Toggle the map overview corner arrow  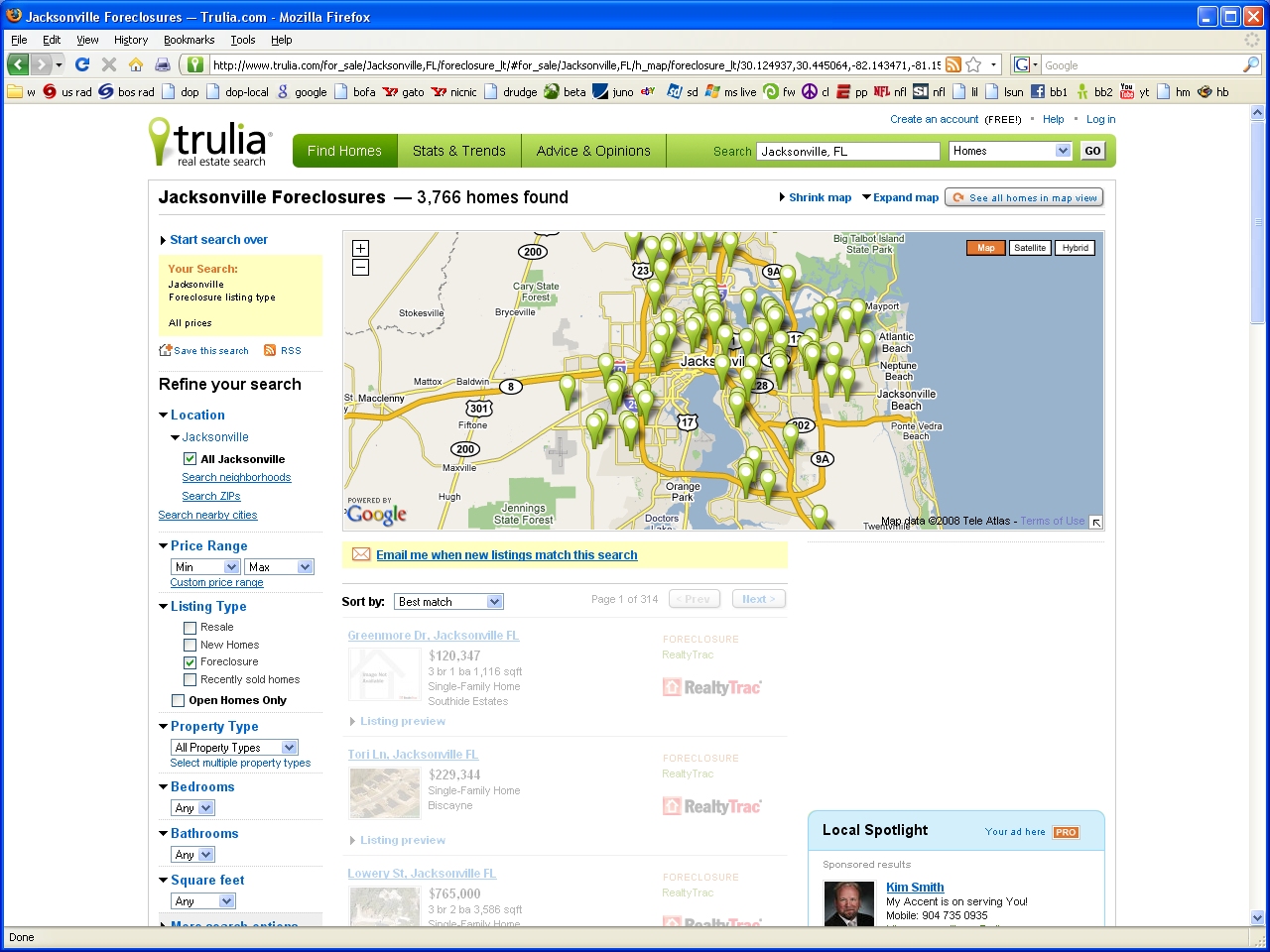(x=1095, y=522)
